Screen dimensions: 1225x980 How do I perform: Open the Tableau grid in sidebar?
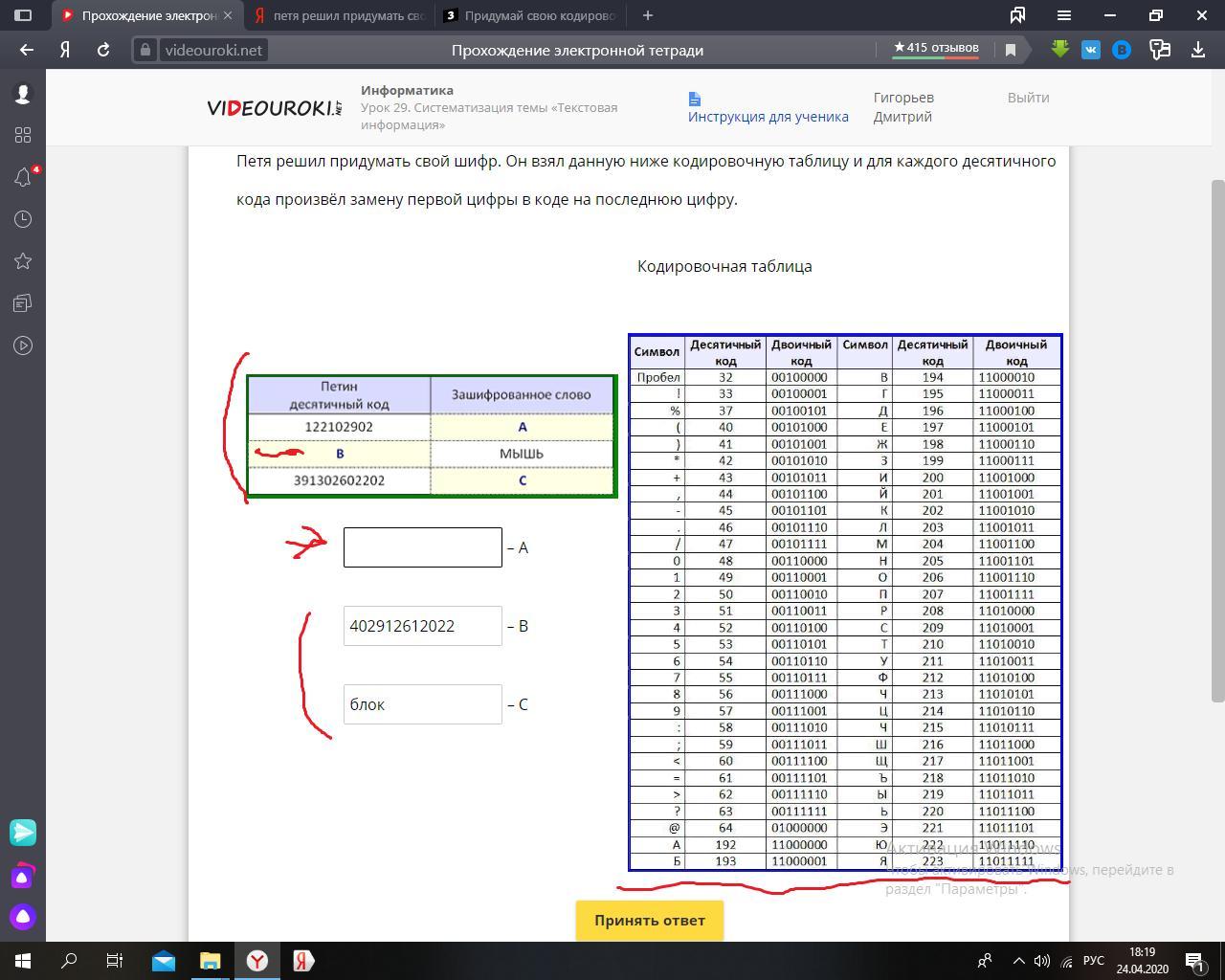pyautogui.click(x=23, y=135)
